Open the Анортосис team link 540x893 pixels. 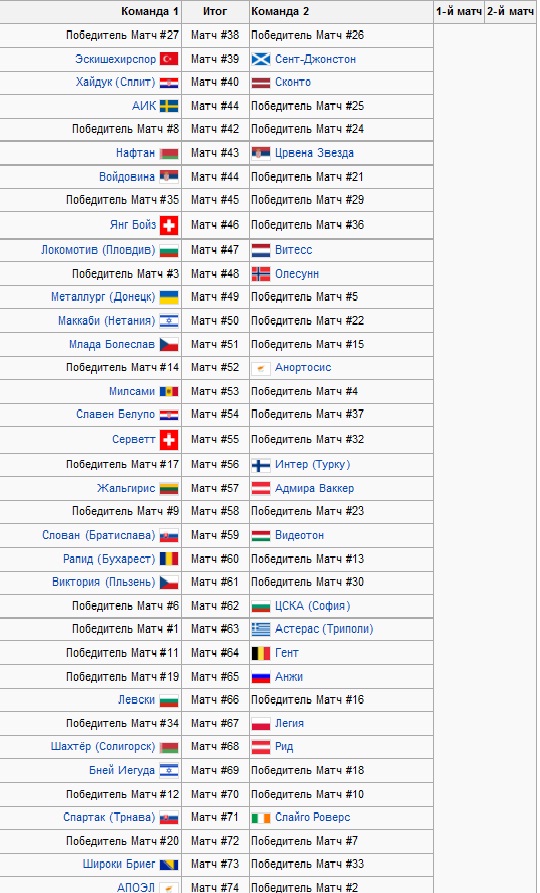[303, 368]
